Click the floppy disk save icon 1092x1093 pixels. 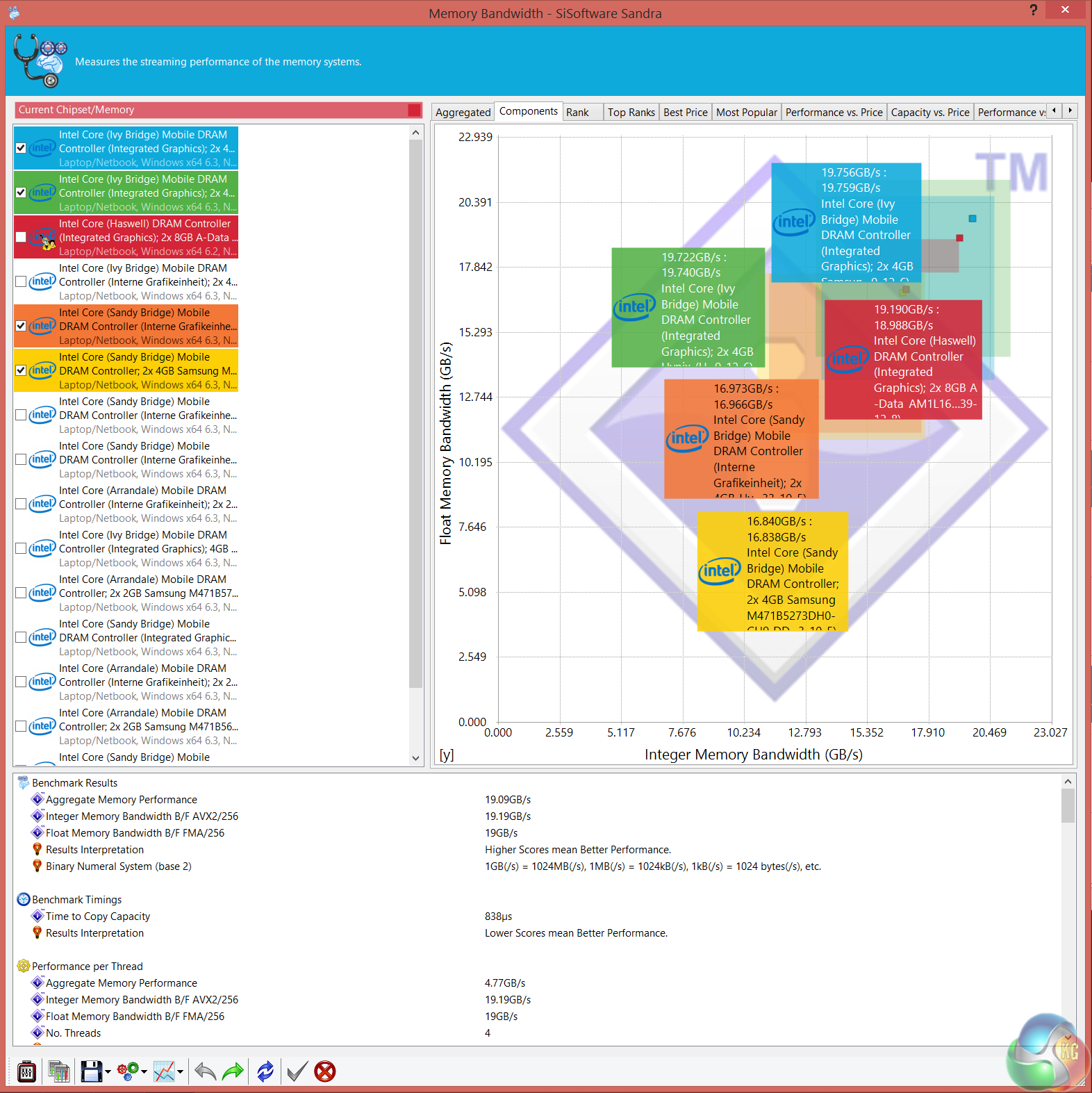[92, 1071]
